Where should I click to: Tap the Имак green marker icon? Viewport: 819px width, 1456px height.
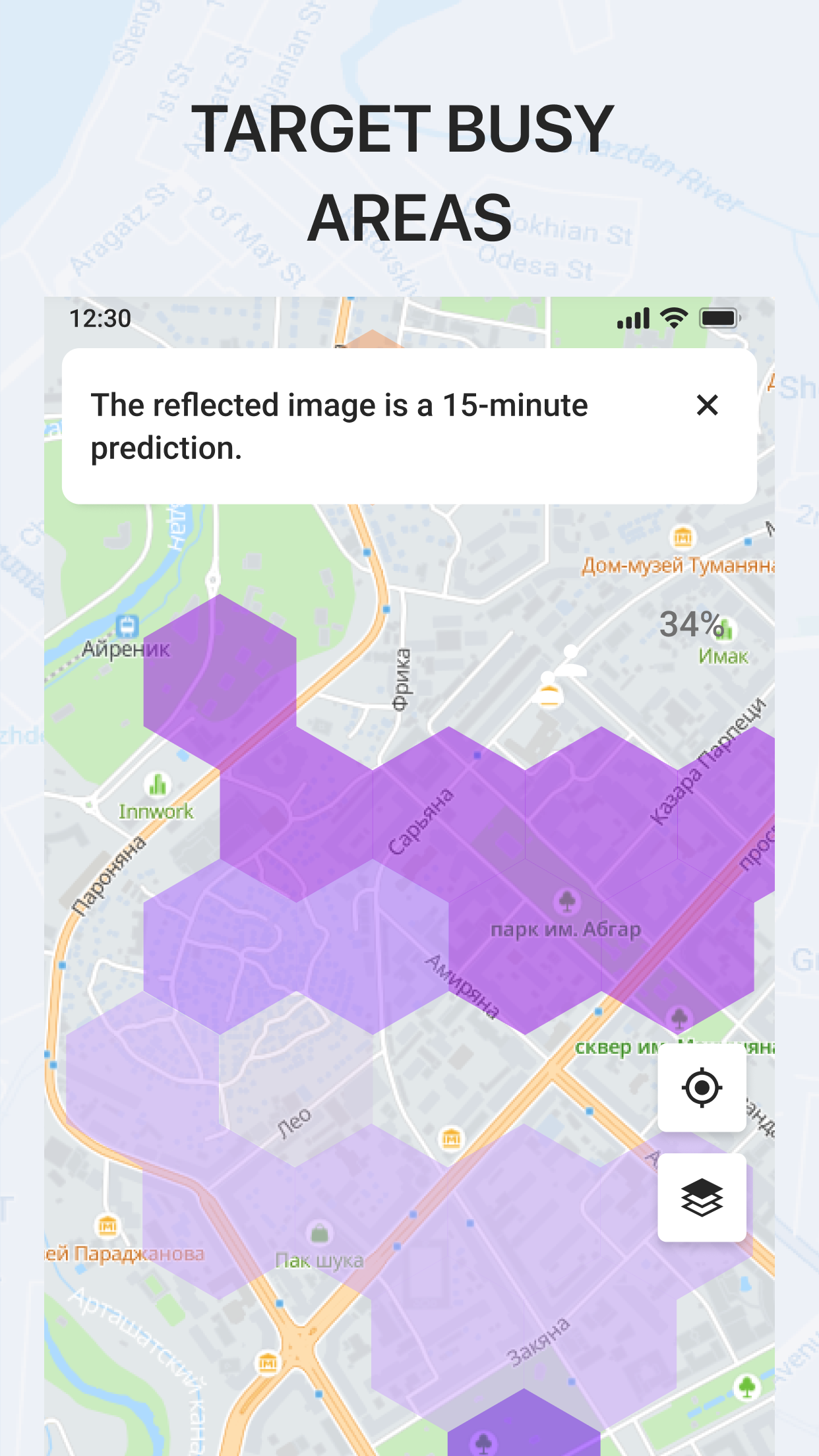click(x=727, y=631)
